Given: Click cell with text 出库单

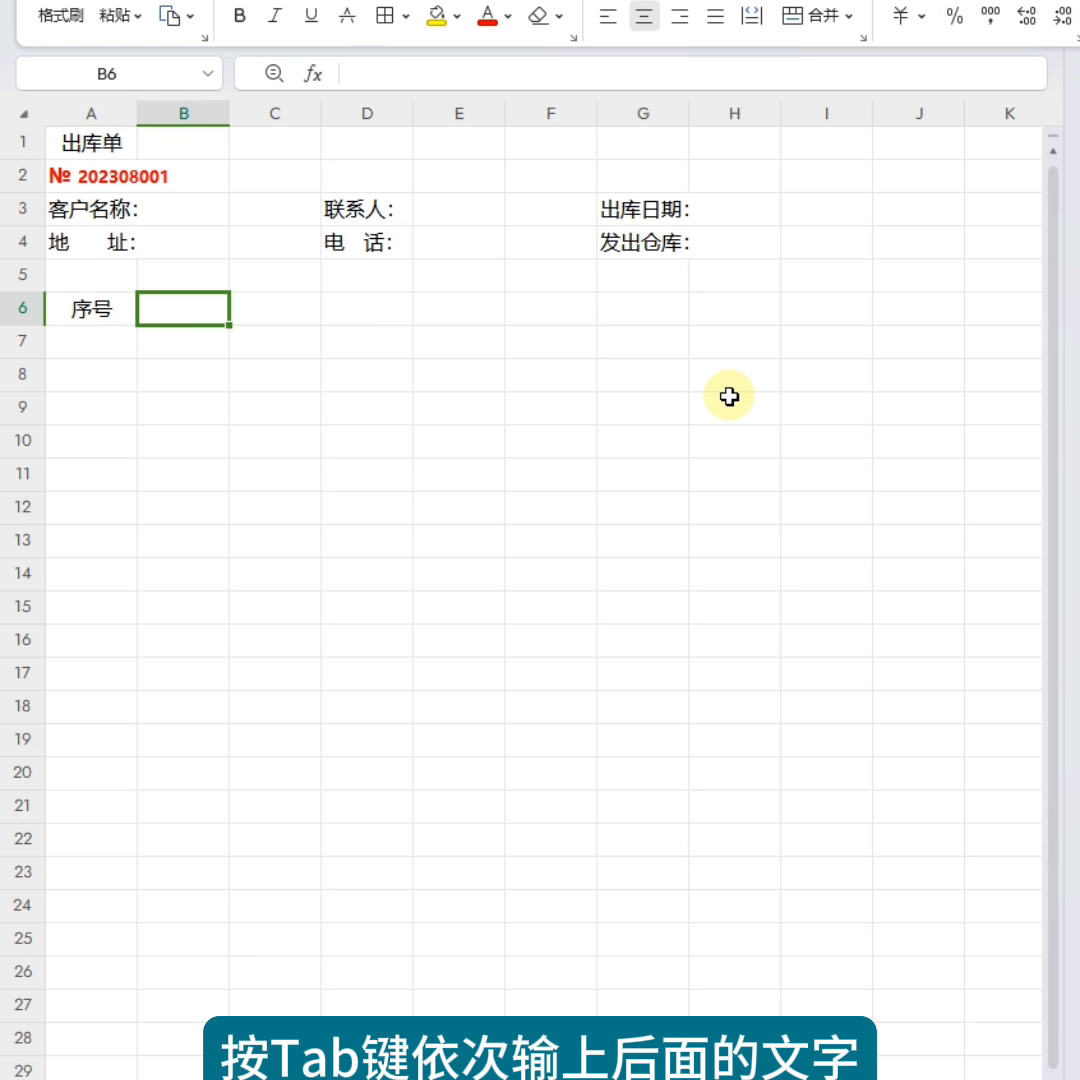Looking at the screenshot, I should (x=92, y=143).
